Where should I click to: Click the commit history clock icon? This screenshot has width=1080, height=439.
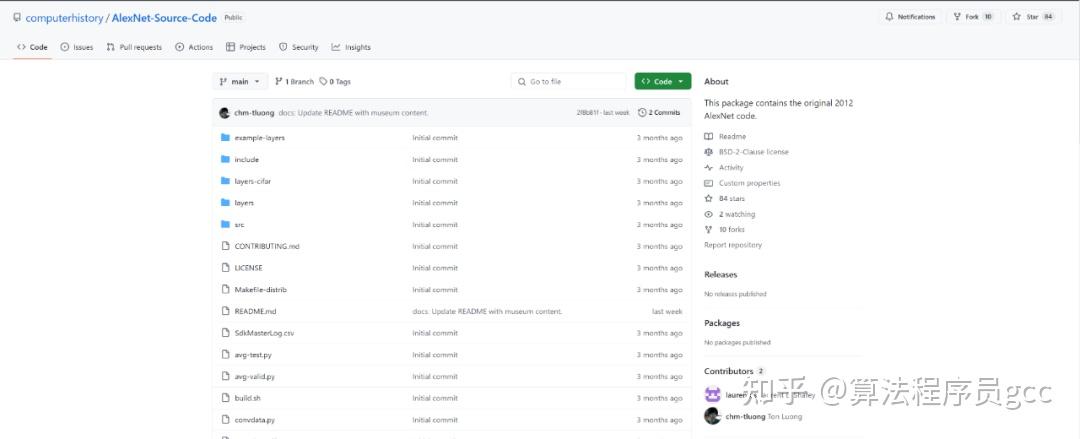click(642, 113)
